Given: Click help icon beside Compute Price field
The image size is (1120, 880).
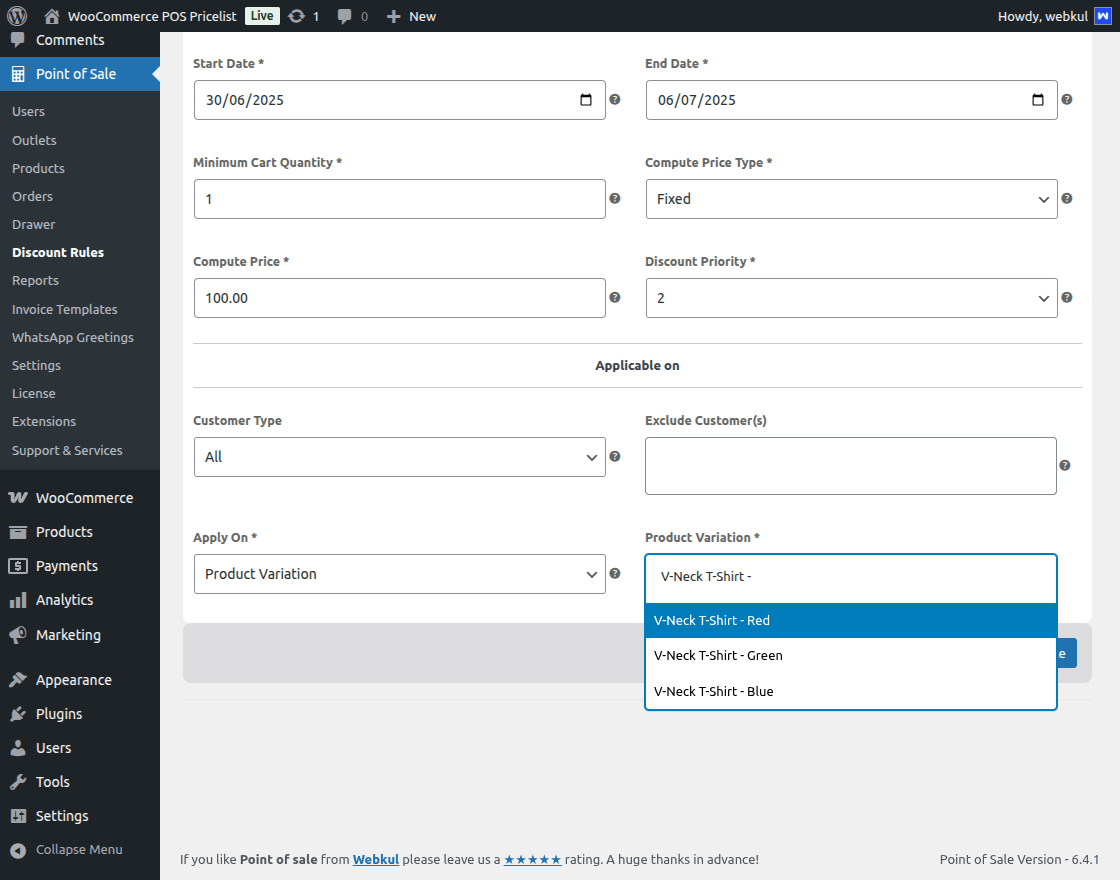Looking at the screenshot, I should coord(615,298).
